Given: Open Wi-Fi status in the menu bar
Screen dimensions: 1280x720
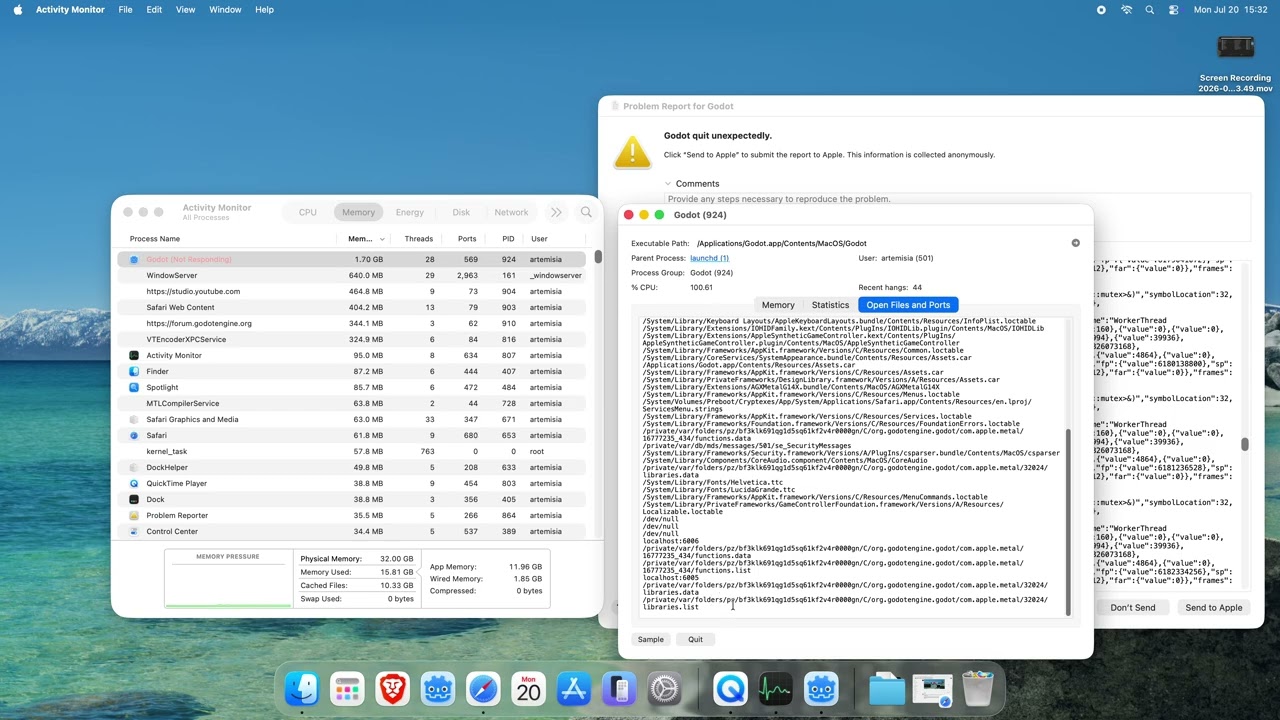Looking at the screenshot, I should point(1126,10).
